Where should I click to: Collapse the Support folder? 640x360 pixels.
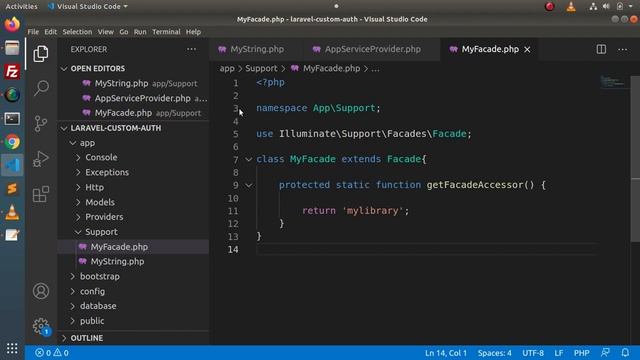click(x=78, y=232)
